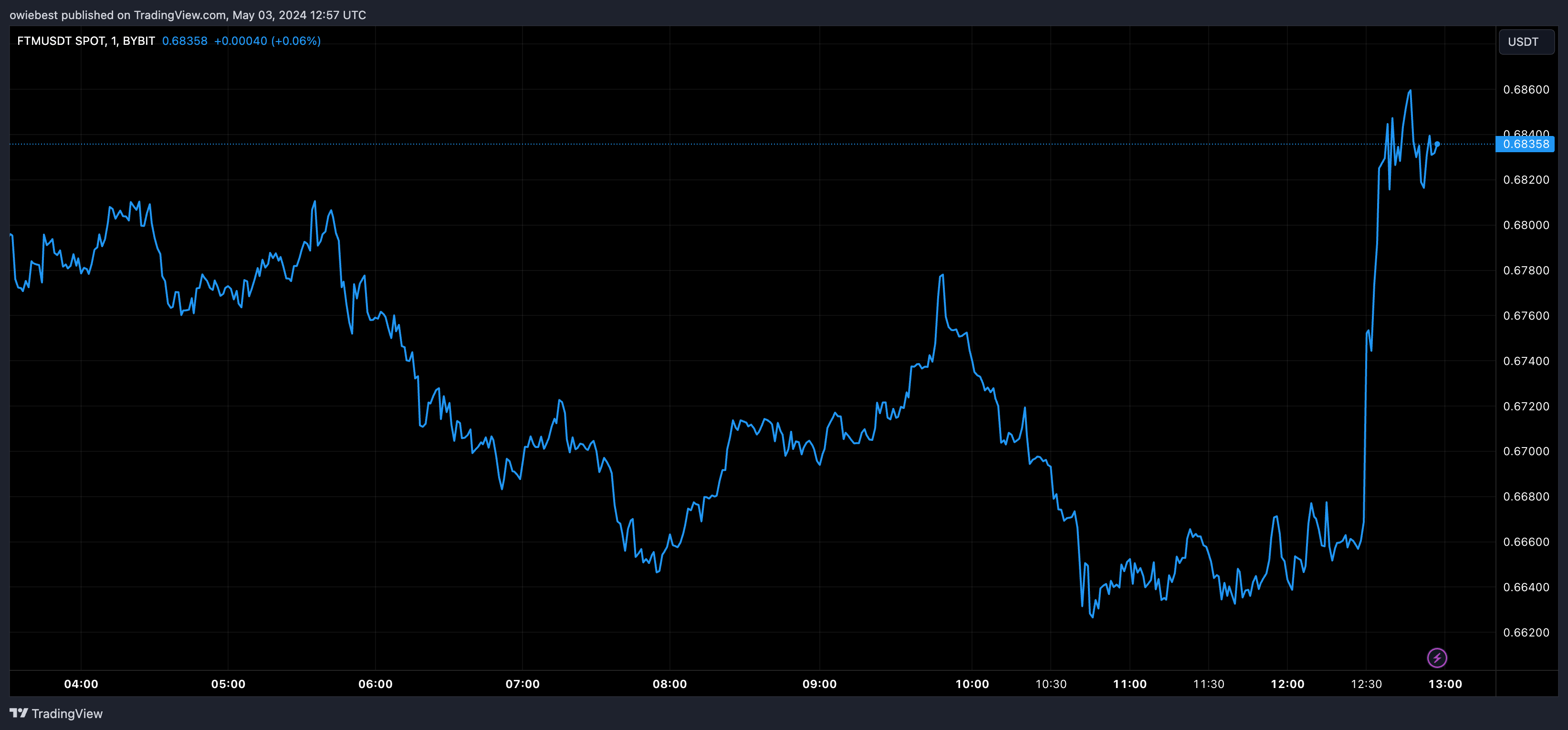1568x730 pixels.
Task: Click the 13:00 time axis label
Action: tap(1445, 684)
